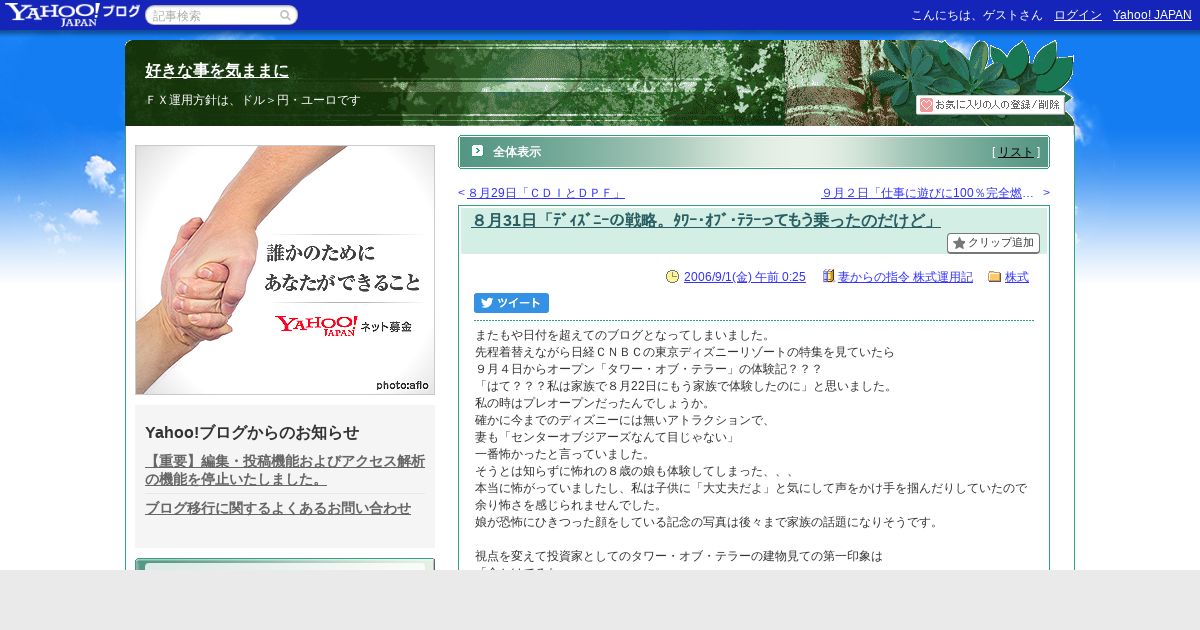
Task: Open the Yahoo! ネット募金 banner image
Action: click(285, 270)
